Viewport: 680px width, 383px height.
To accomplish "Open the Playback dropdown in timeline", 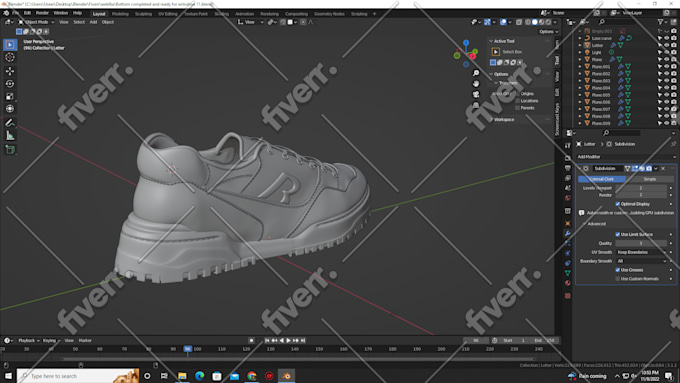I will click(29, 340).
